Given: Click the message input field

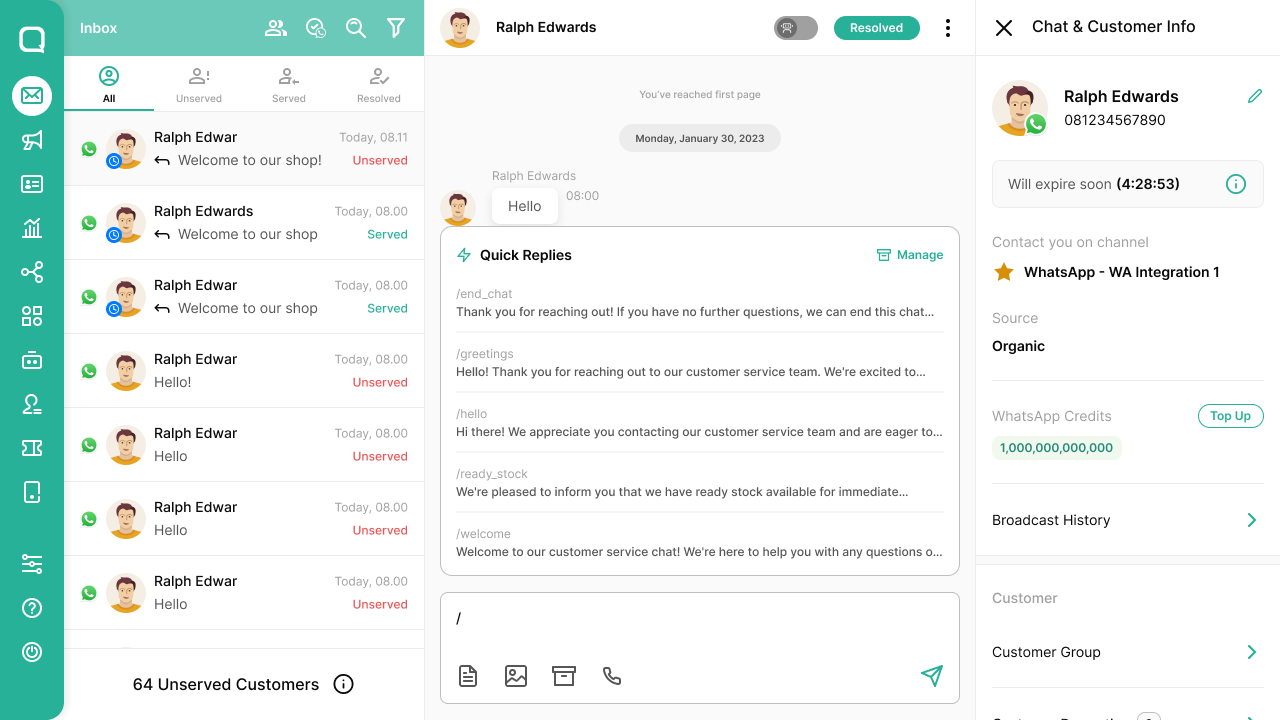Looking at the screenshot, I should point(700,619).
